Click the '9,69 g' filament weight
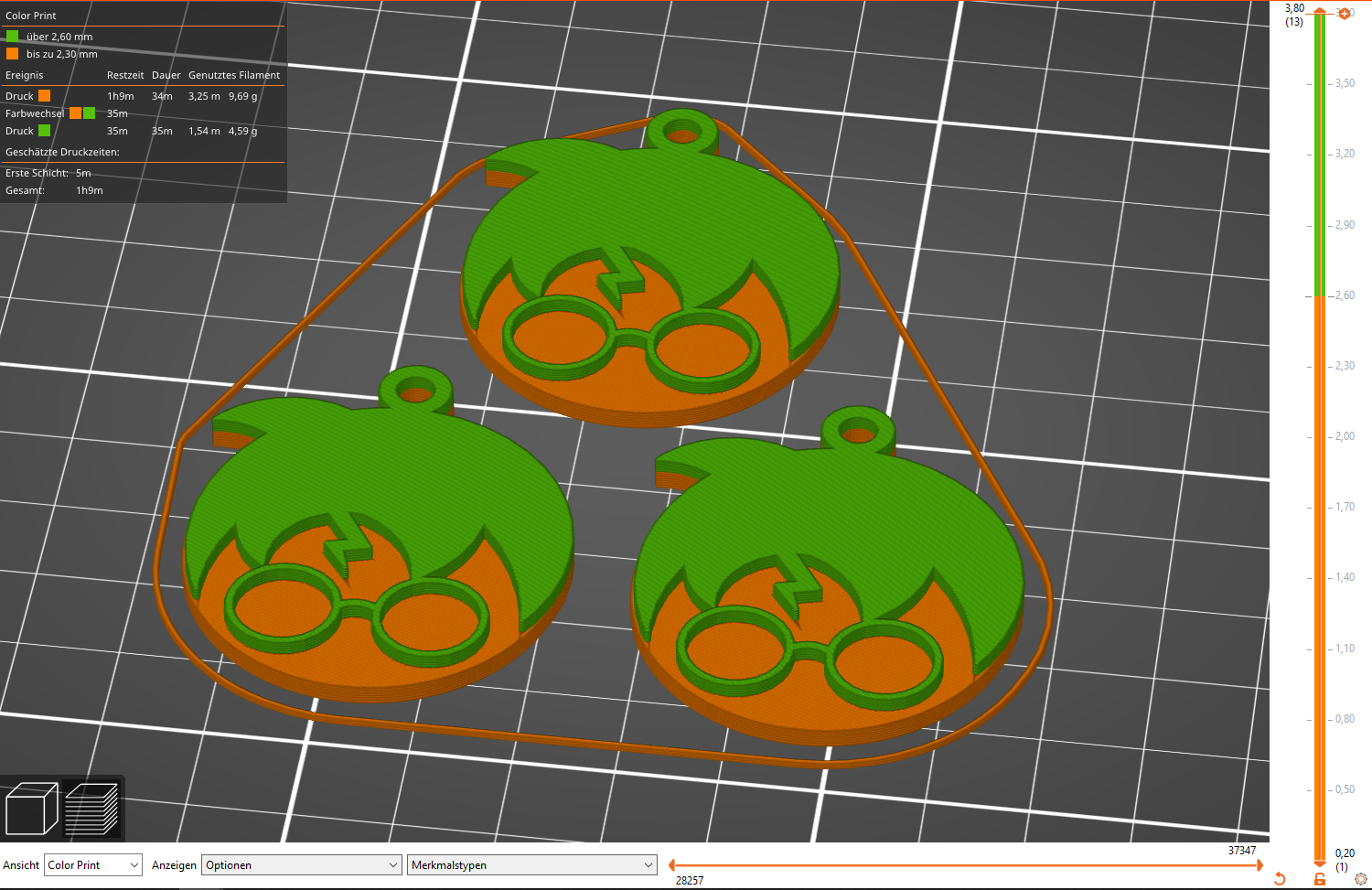The image size is (1372, 890). pyautogui.click(x=243, y=96)
